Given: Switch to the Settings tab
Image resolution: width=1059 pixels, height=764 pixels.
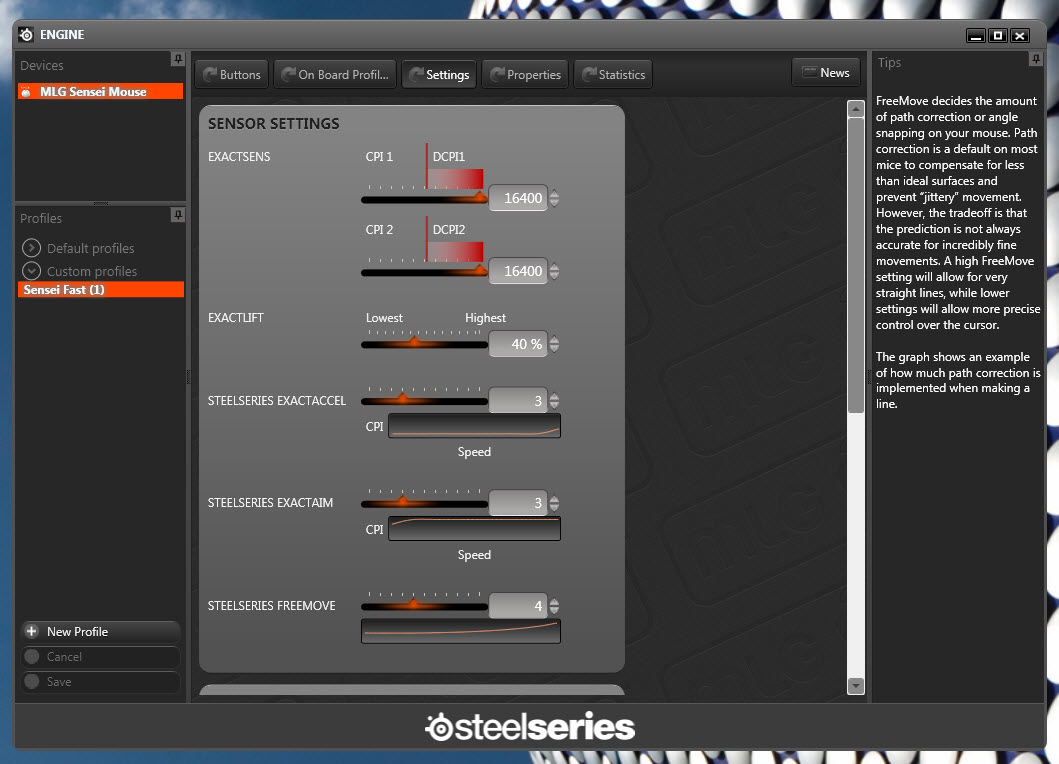Looking at the screenshot, I should coord(440,74).
